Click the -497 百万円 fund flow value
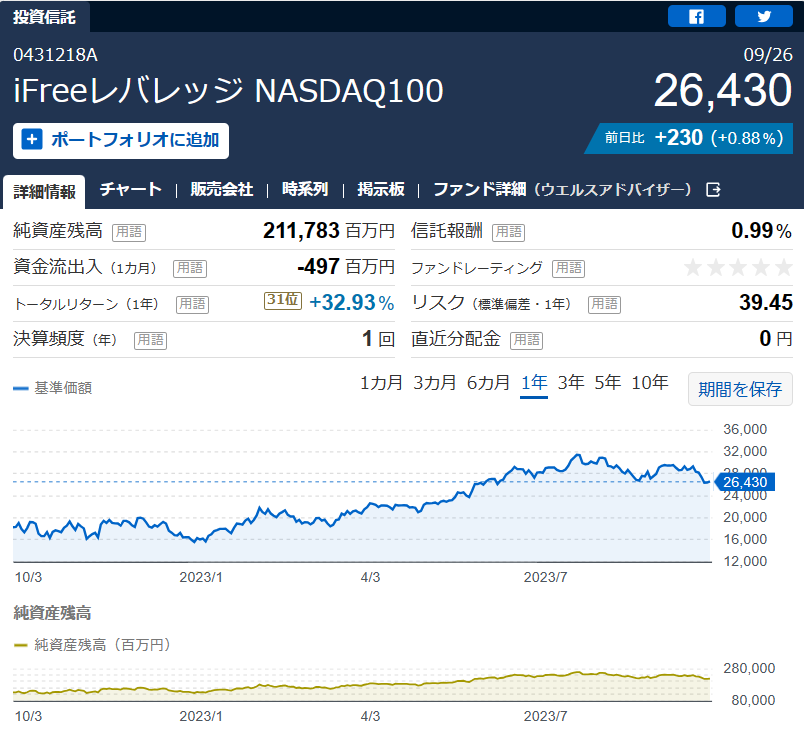The width and height of the screenshot is (804, 730). pyautogui.click(x=346, y=267)
